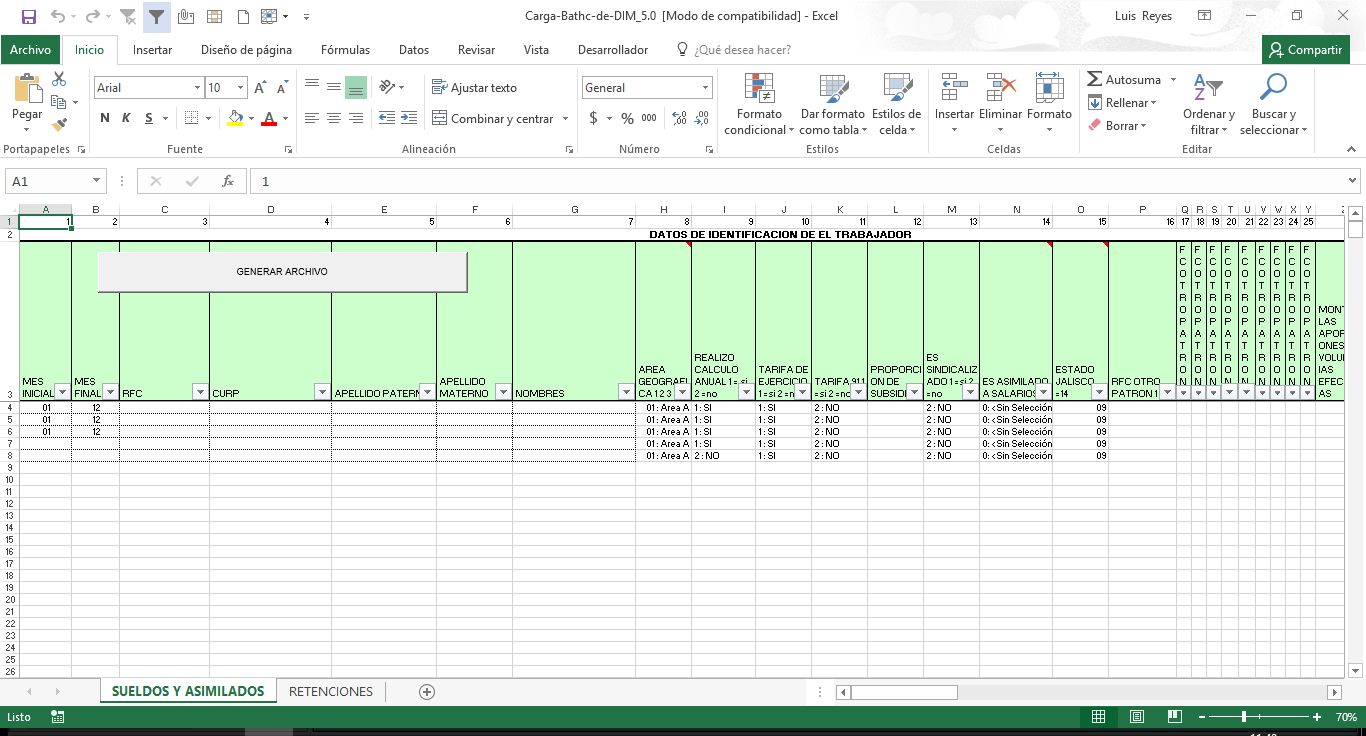Open the Borrar clear dropdown
This screenshot has width=1366, height=736.
click(1117, 125)
